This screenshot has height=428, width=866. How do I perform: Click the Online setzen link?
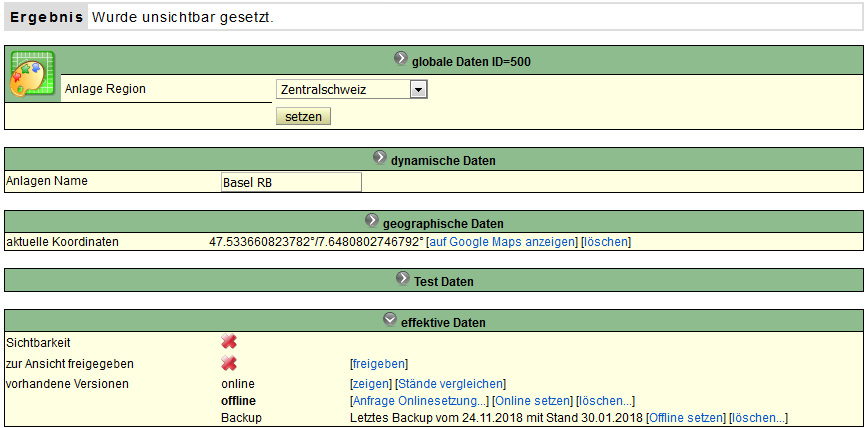coord(532,400)
